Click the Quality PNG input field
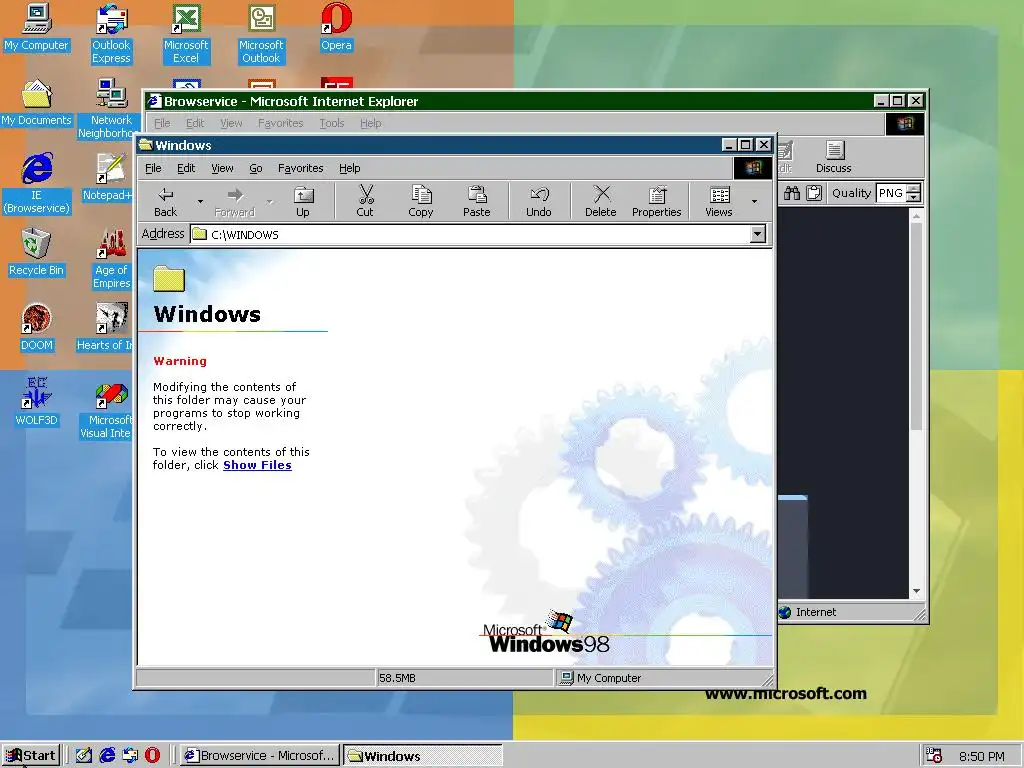This screenshot has width=1024, height=768. point(891,193)
